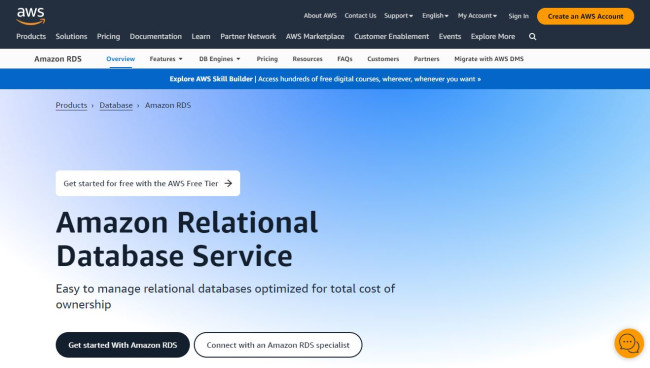Click Sign In
This screenshot has width=650, height=368.
518,16
